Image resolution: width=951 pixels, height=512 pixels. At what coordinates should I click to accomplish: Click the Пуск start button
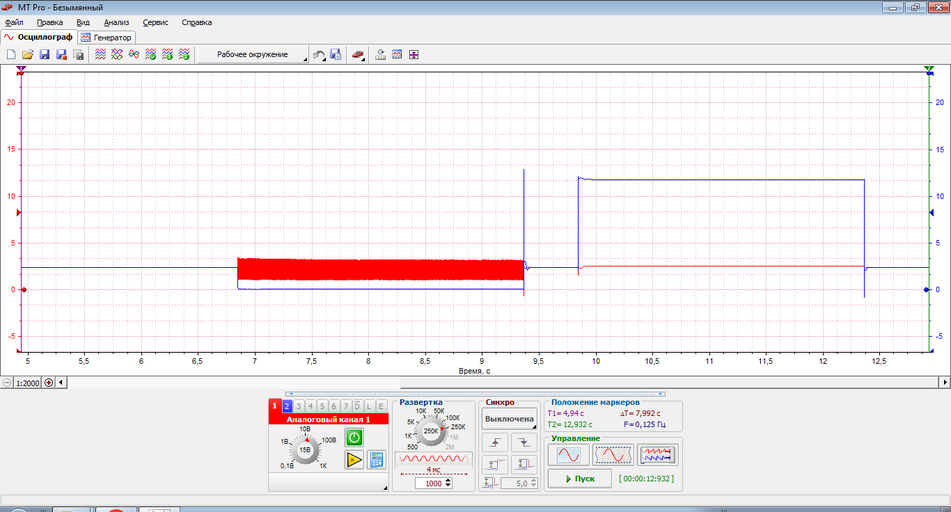(580, 479)
